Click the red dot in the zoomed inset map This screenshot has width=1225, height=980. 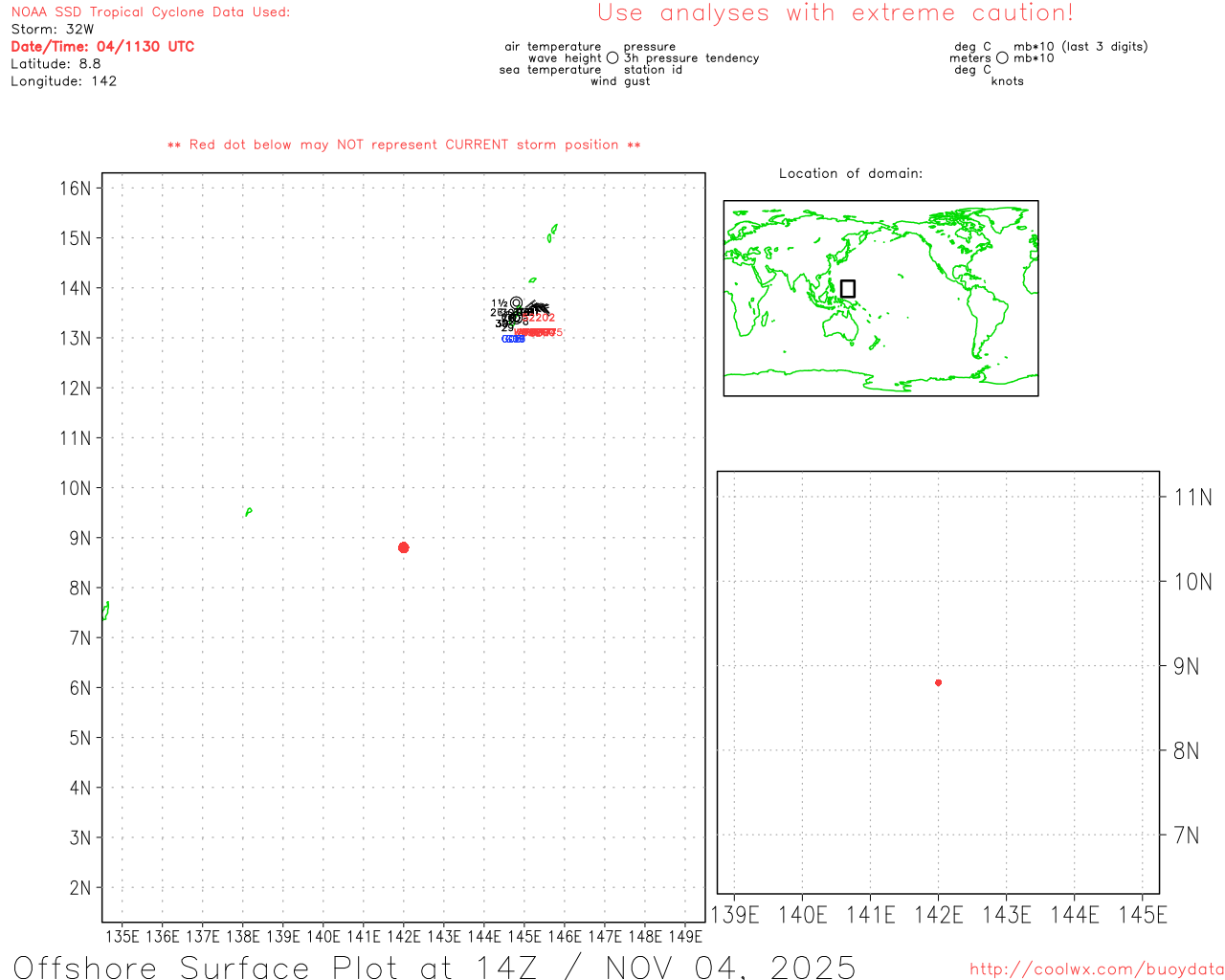tap(938, 682)
